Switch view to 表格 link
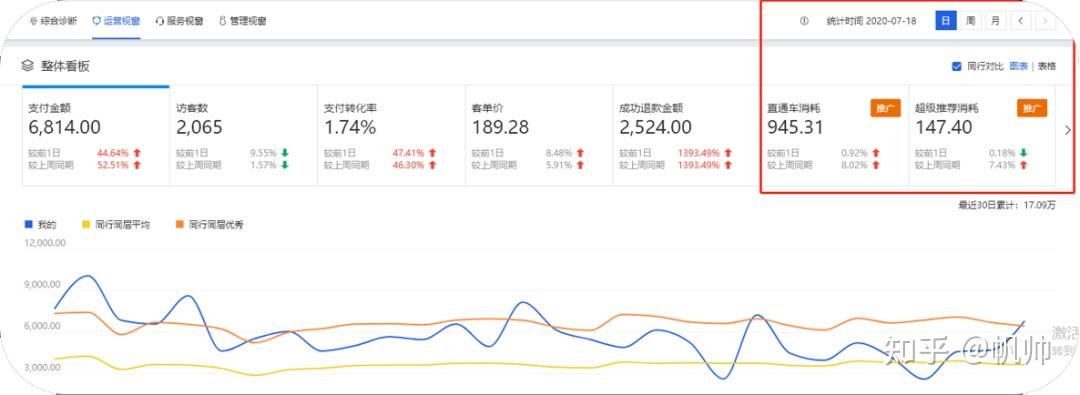1080x395 pixels. (x=1046, y=66)
